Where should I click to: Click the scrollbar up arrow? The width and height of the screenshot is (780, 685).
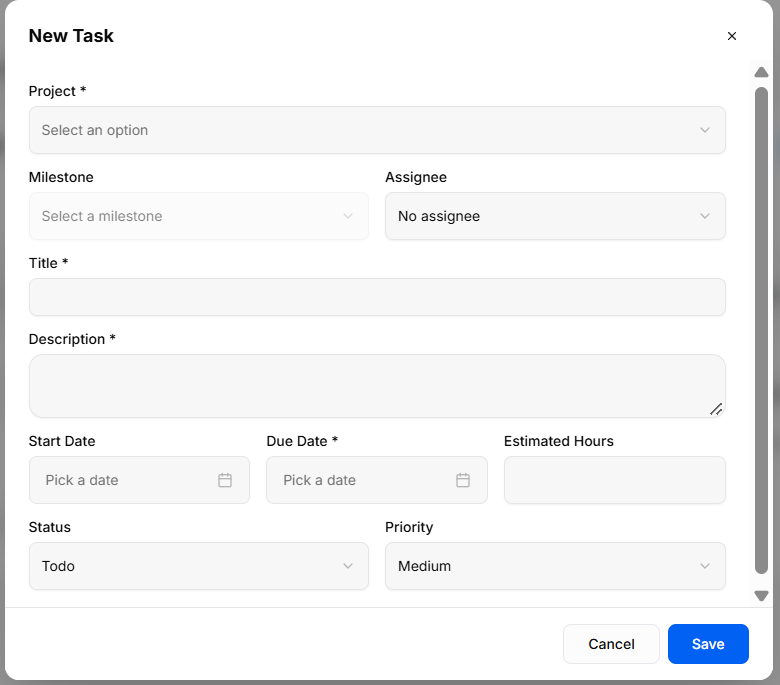(x=761, y=72)
